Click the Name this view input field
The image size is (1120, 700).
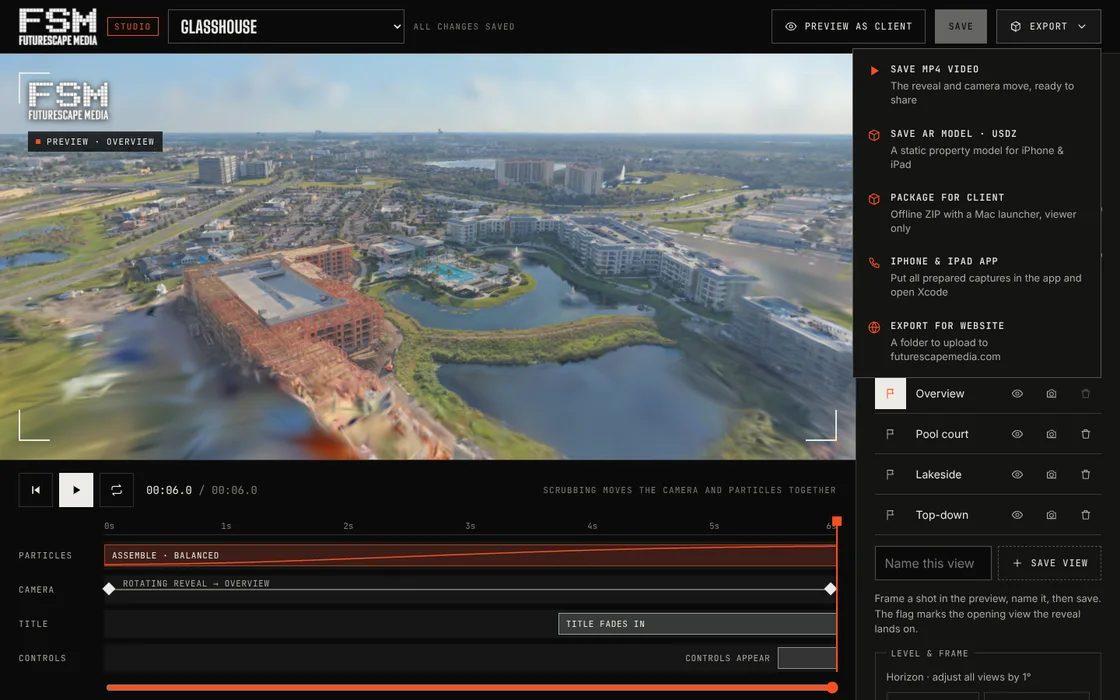point(933,563)
